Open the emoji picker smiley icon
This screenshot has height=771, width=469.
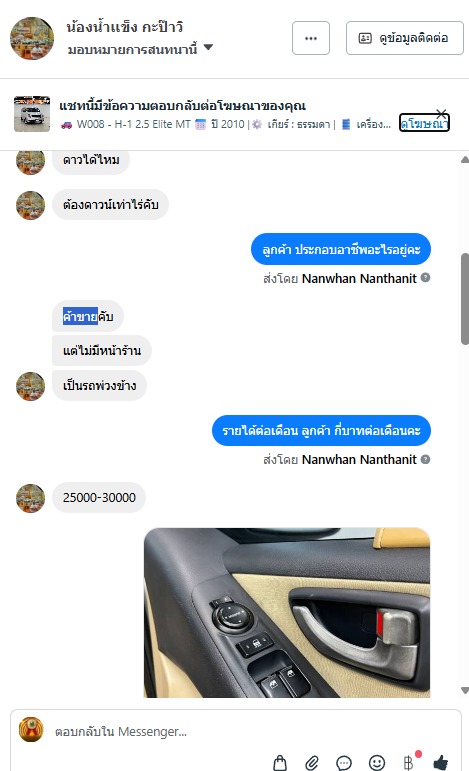(377, 763)
